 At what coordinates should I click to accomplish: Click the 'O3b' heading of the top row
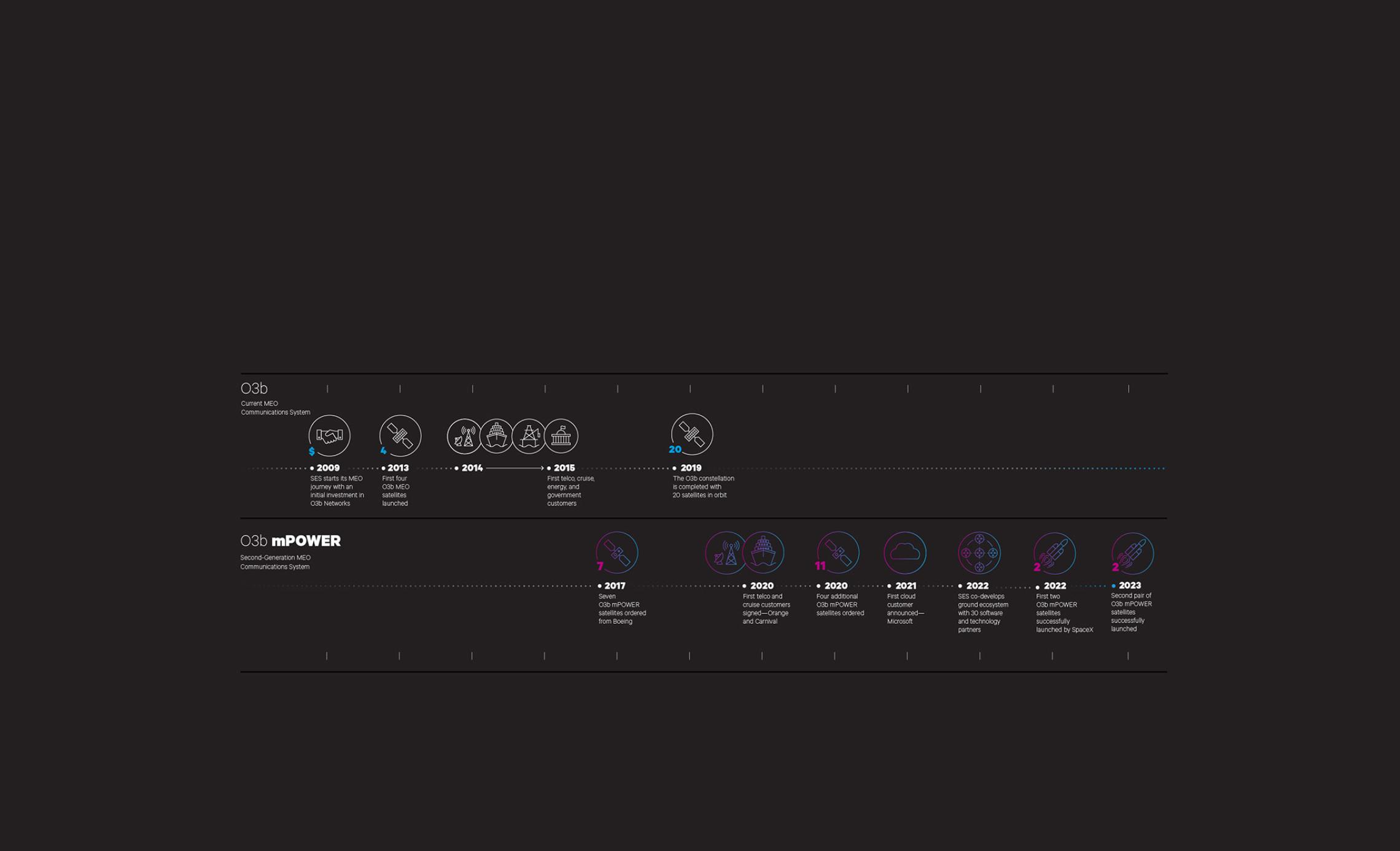[x=254, y=389]
